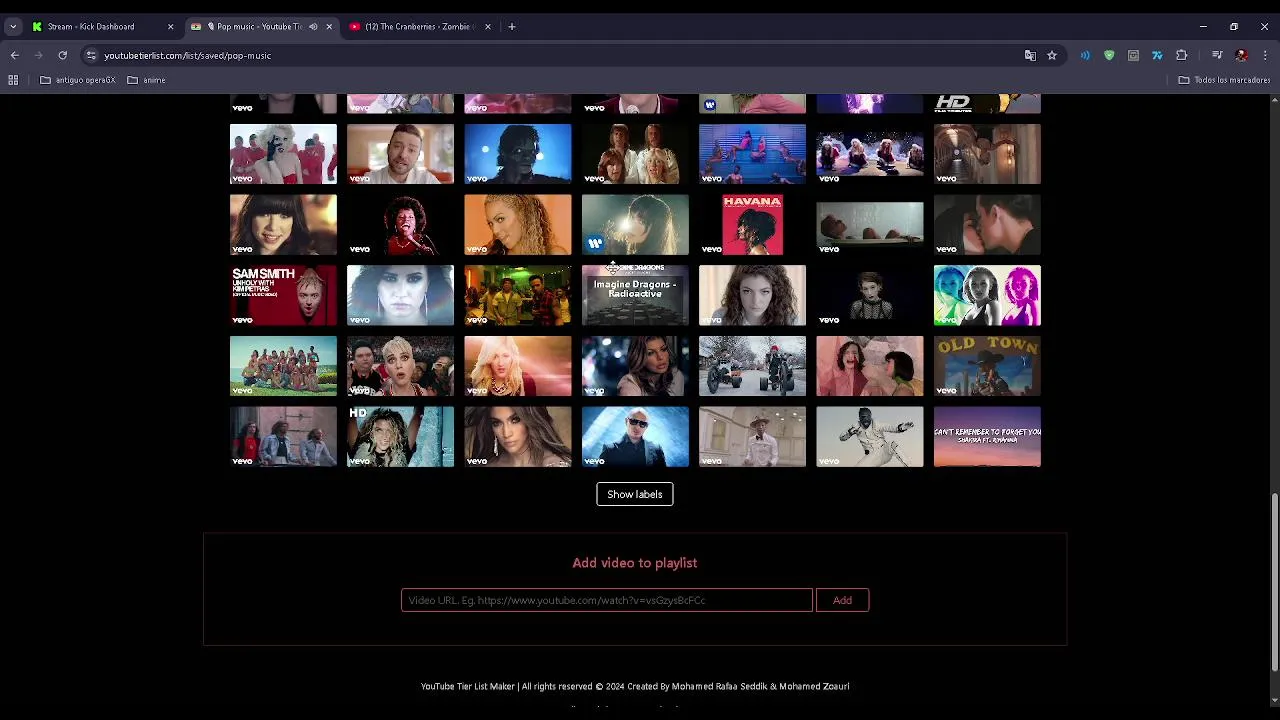Close The Cranberries - Zombie tab
The image size is (1280, 720).
click(x=488, y=27)
